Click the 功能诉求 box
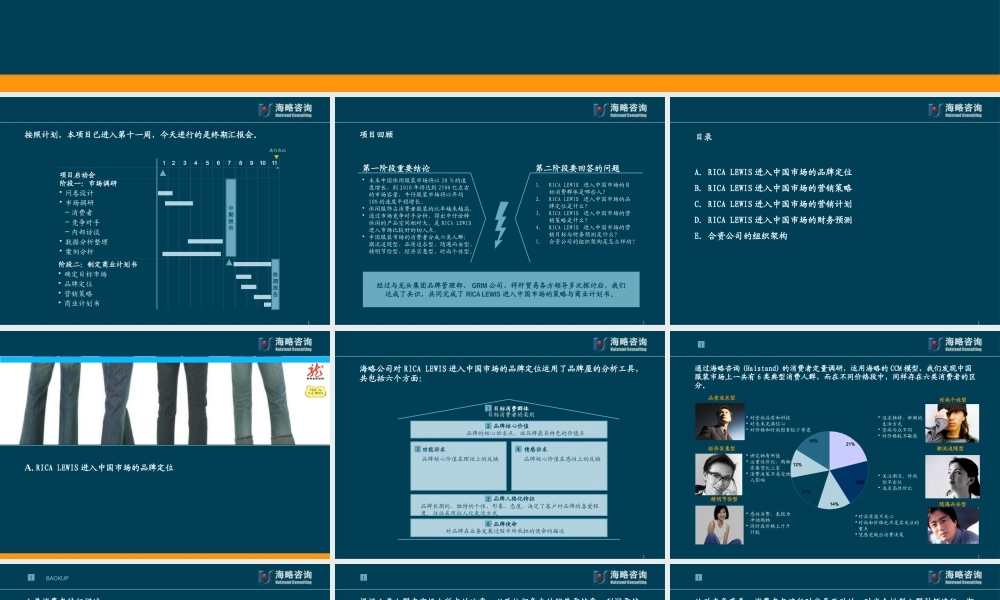 pyautogui.click(x=459, y=466)
